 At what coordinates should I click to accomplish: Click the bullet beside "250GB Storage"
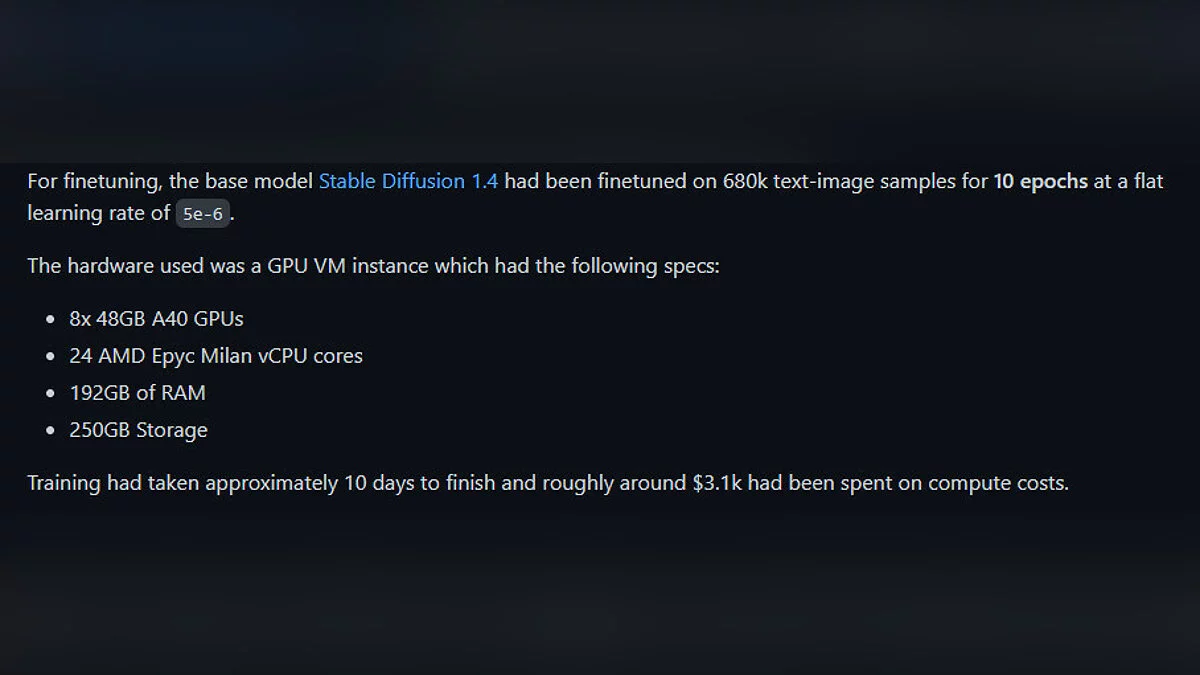click(51, 431)
